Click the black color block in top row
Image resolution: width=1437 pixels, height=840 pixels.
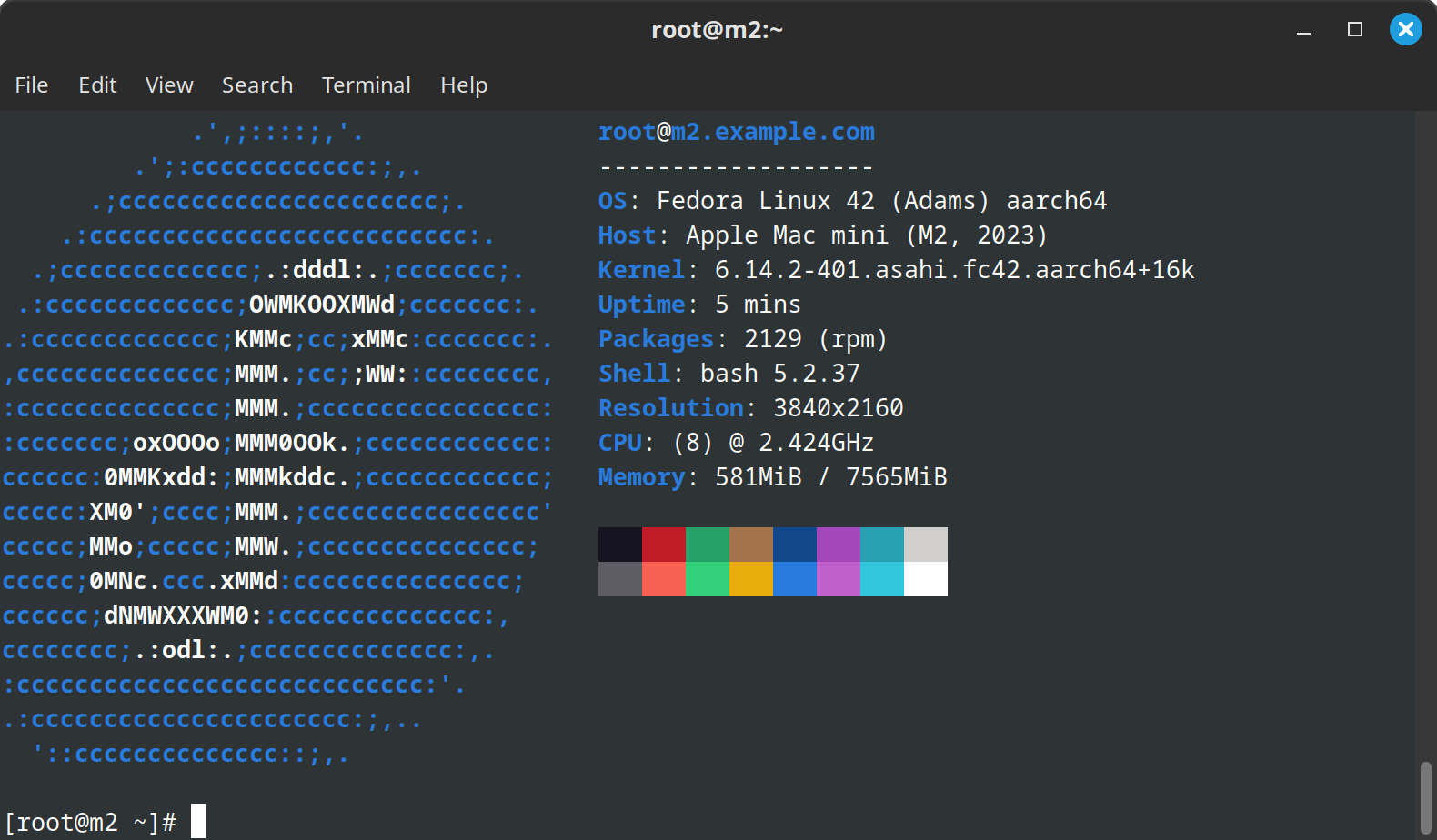pos(620,545)
